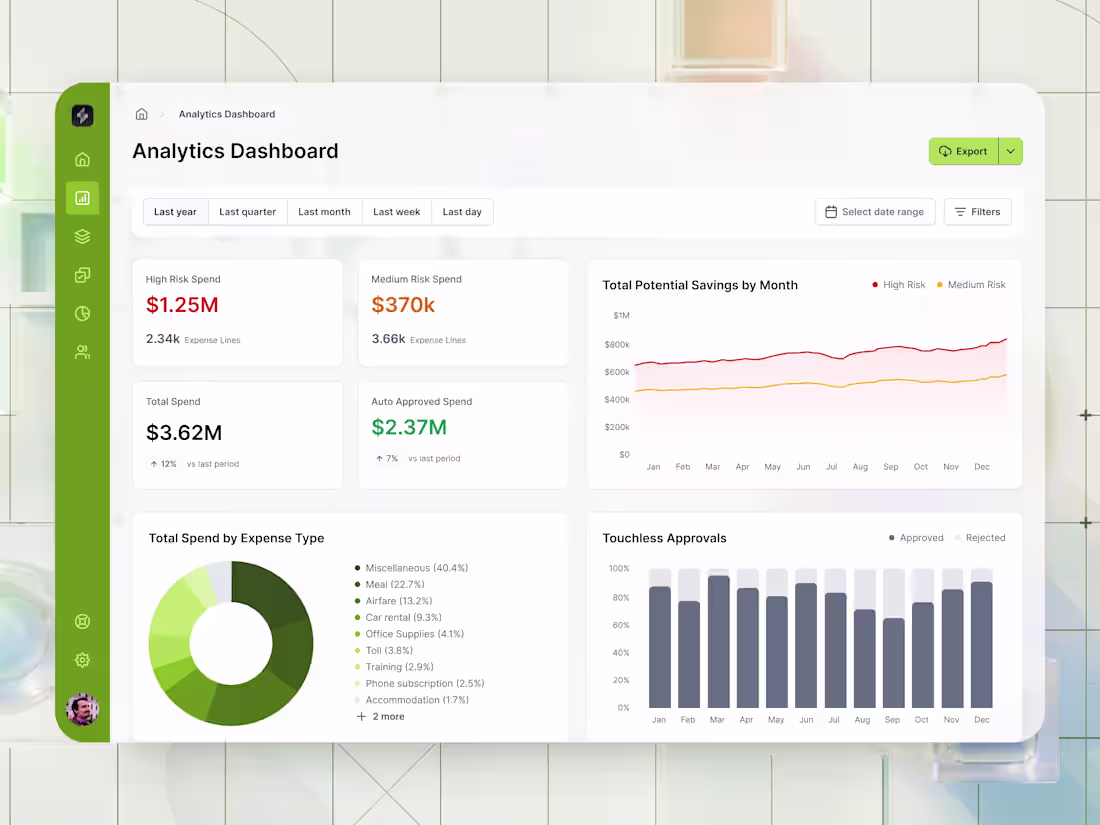This screenshot has width=1100, height=825.
Task: Click the home breadcrumb icon
Action: click(x=141, y=113)
